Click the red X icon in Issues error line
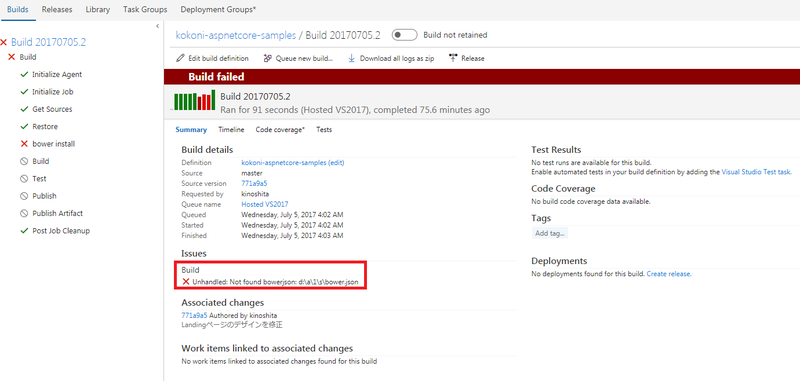800x381 pixels. pos(186,282)
